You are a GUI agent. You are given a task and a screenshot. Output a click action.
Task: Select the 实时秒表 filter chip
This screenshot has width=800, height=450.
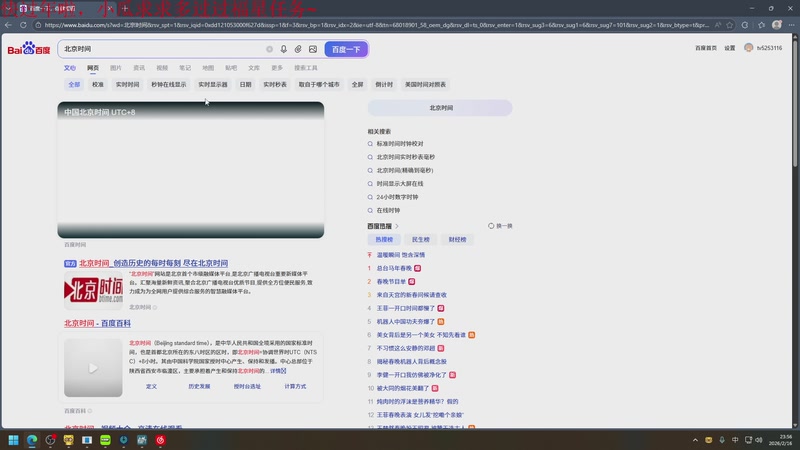point(275,85)
